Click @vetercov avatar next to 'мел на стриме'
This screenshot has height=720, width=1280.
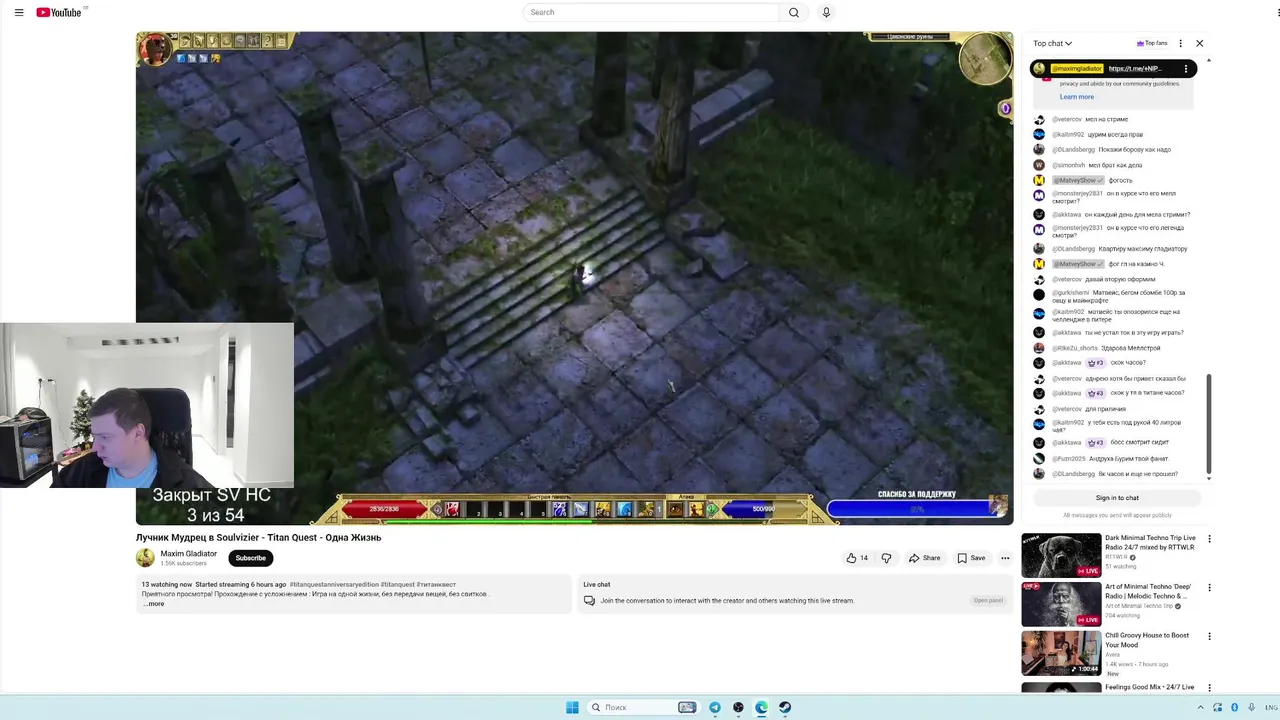point(1039,119)
